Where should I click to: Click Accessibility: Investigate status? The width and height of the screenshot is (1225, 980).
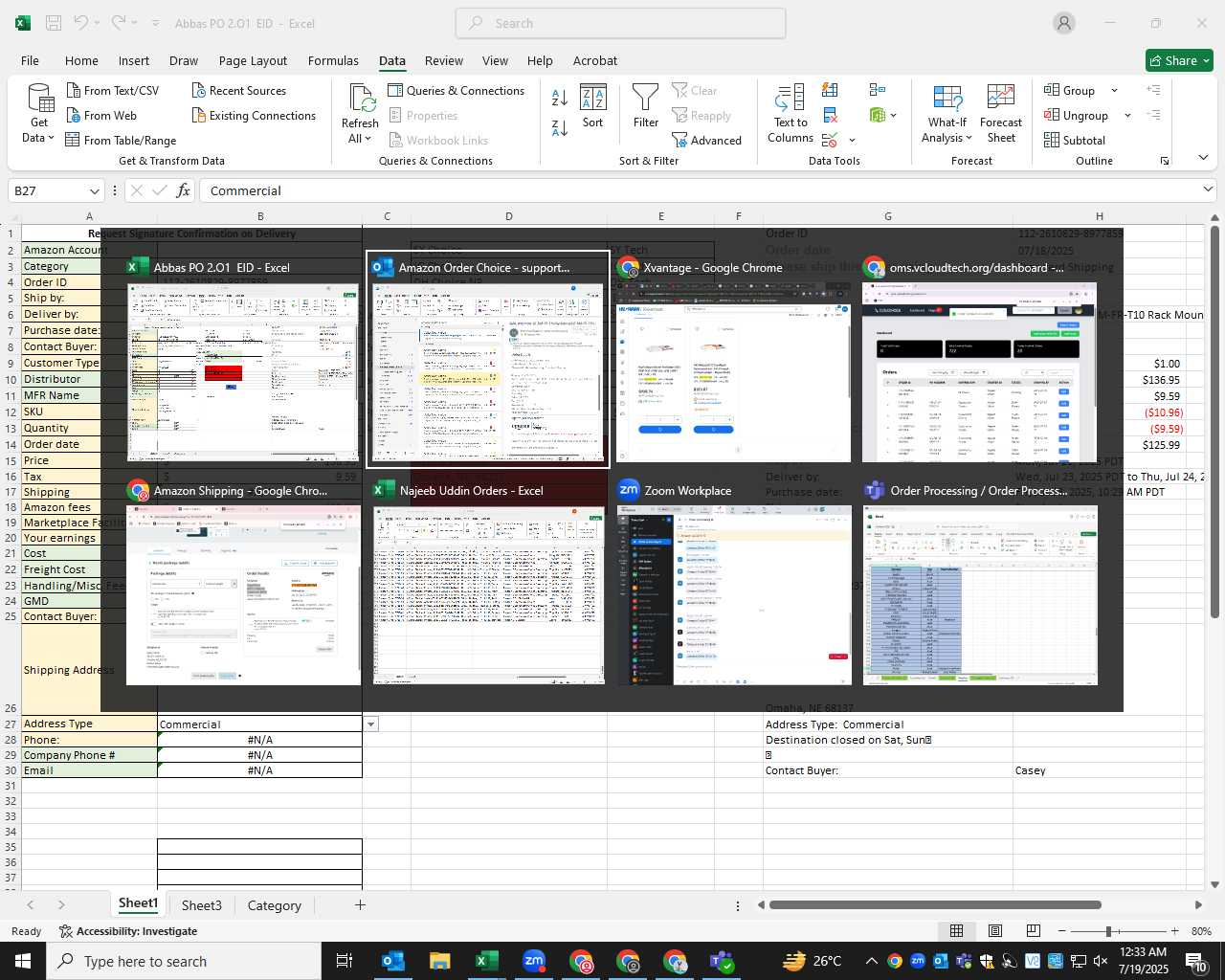pyautogui.click(x=128, y=931)
